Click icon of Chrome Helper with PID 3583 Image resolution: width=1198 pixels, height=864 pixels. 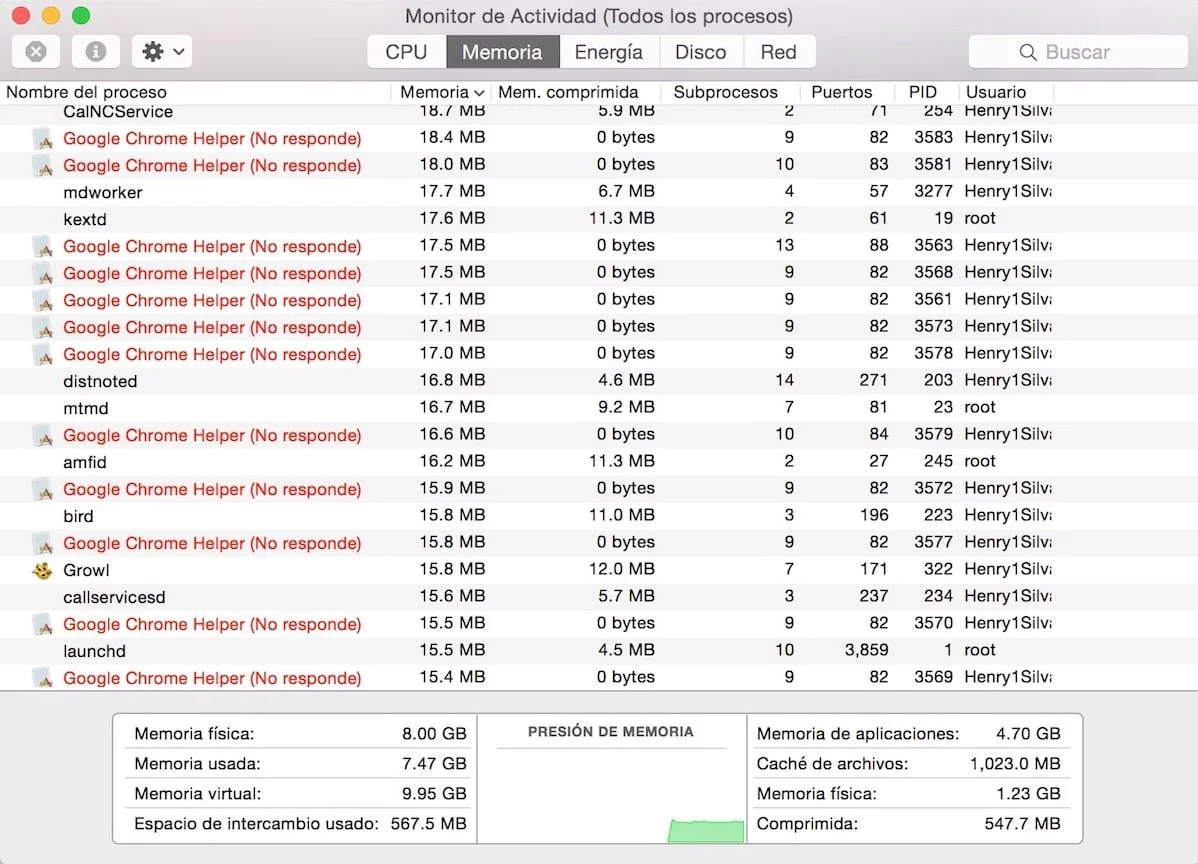coord(43,139)
